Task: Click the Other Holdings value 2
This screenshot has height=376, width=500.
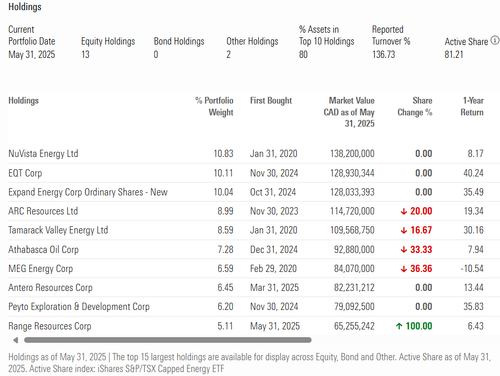Action: 228,54
